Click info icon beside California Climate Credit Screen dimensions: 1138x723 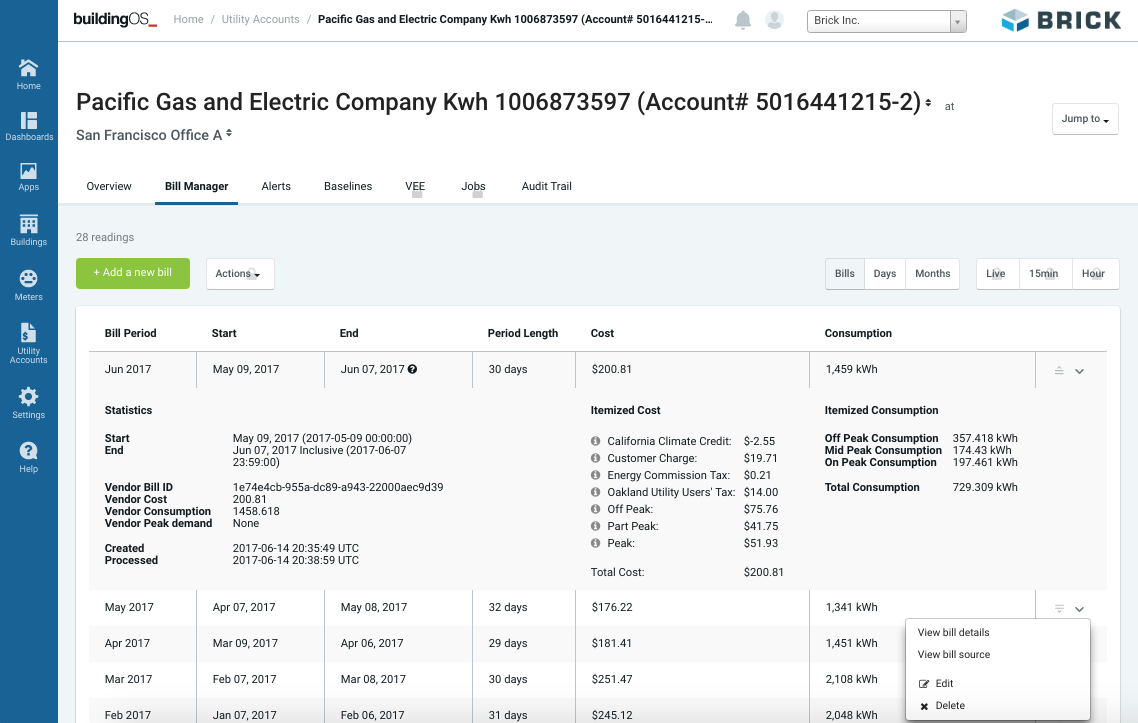coord(595,441)
